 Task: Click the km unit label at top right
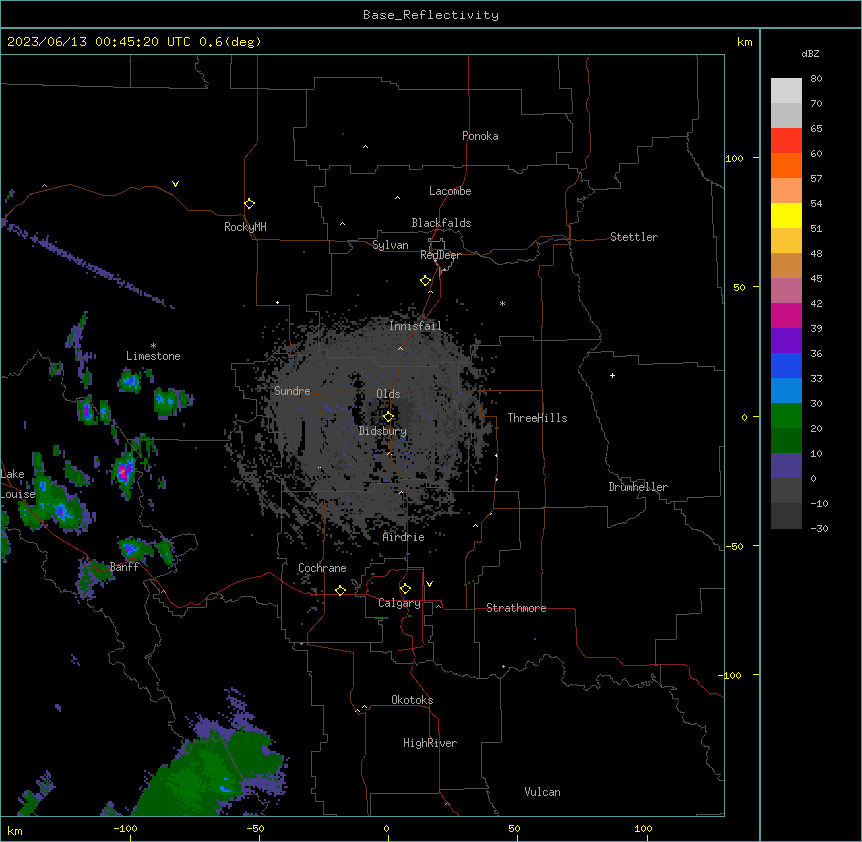point(744,42)
